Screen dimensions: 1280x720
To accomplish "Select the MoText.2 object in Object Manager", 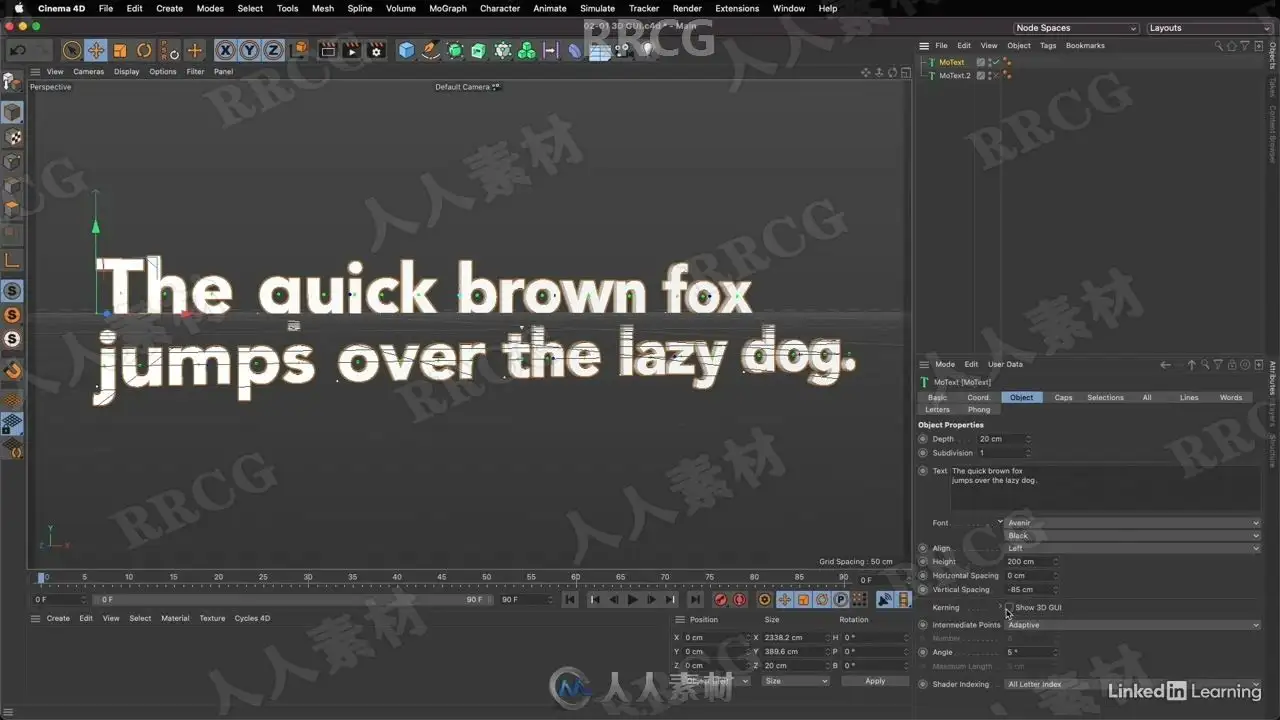I will (954, 76).
